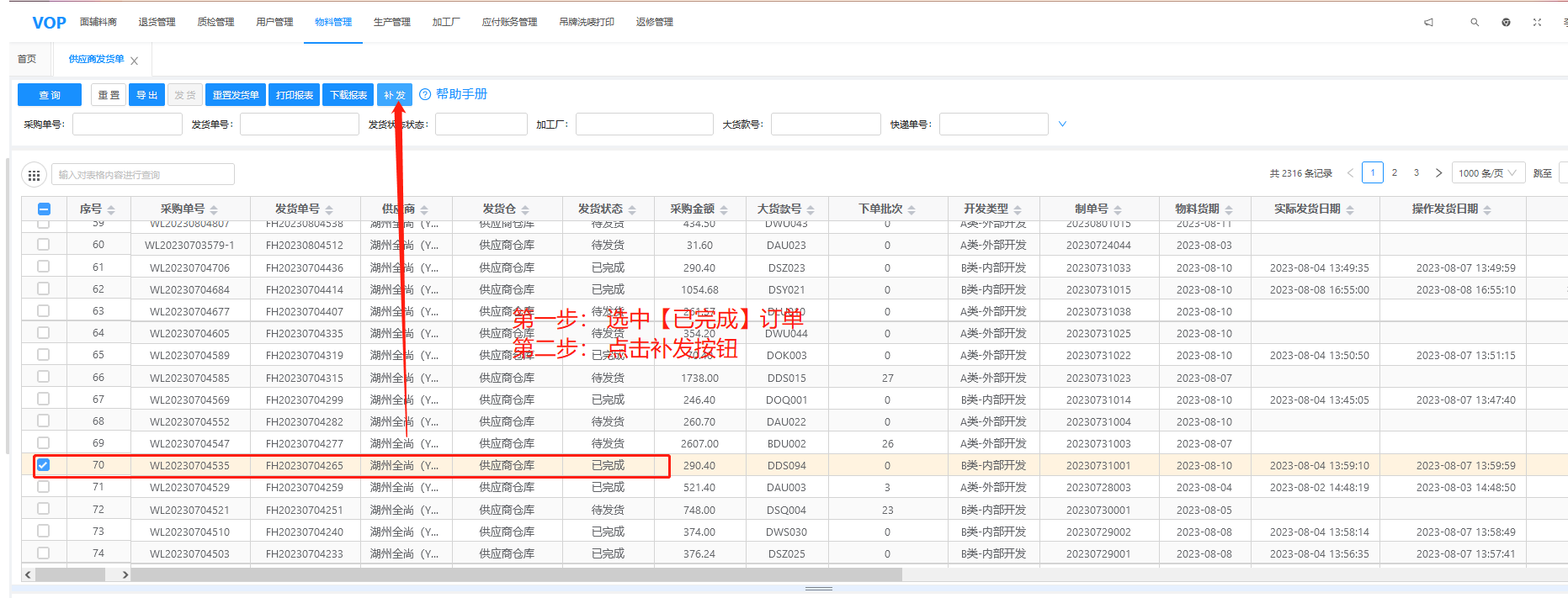Open the grid column settings icon

pyautogui.click(x=34, y=175)
